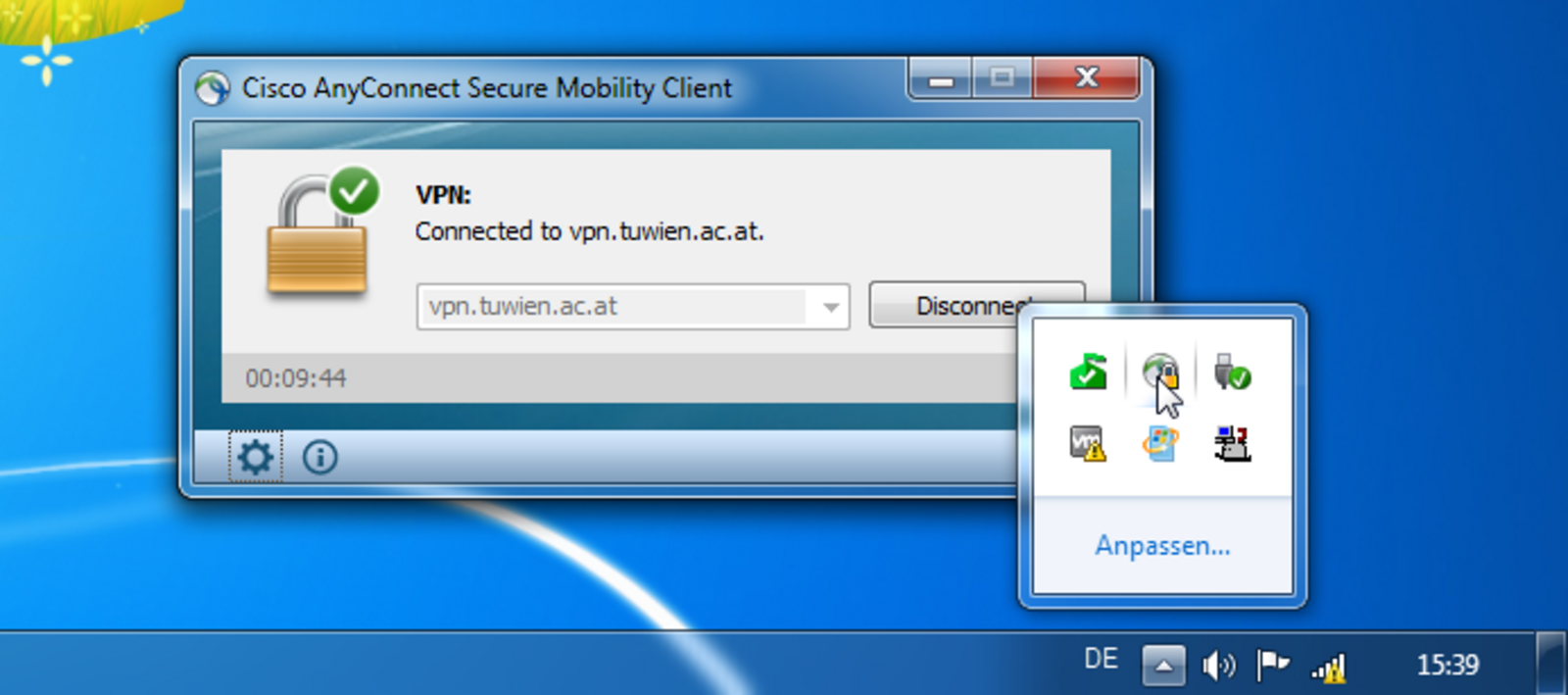Click the Windows update tray icon
The image size is (1568, 695).
[x=1160, y=443]
